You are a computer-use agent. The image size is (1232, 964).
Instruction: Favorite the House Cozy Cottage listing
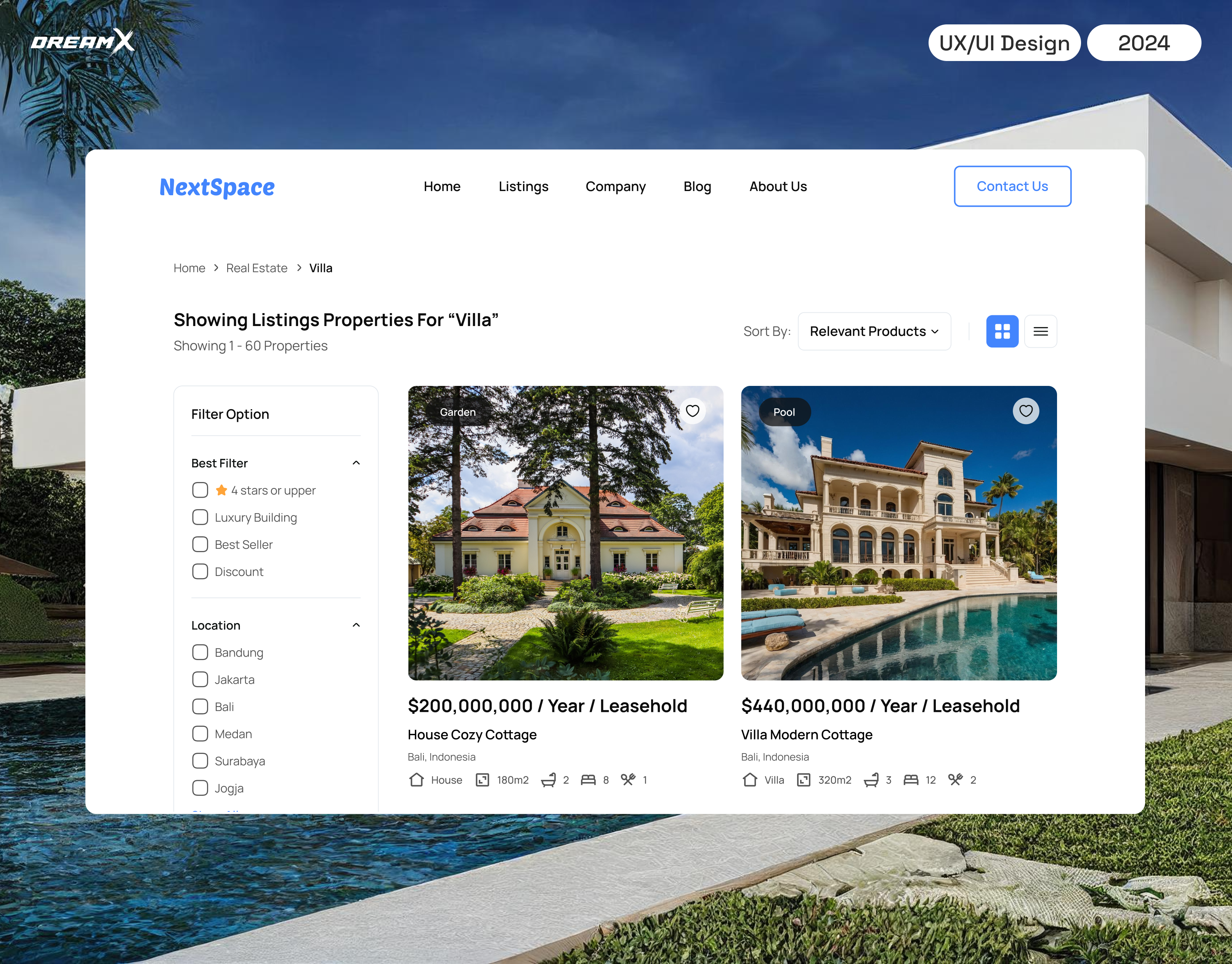click(x=692, y=411)
